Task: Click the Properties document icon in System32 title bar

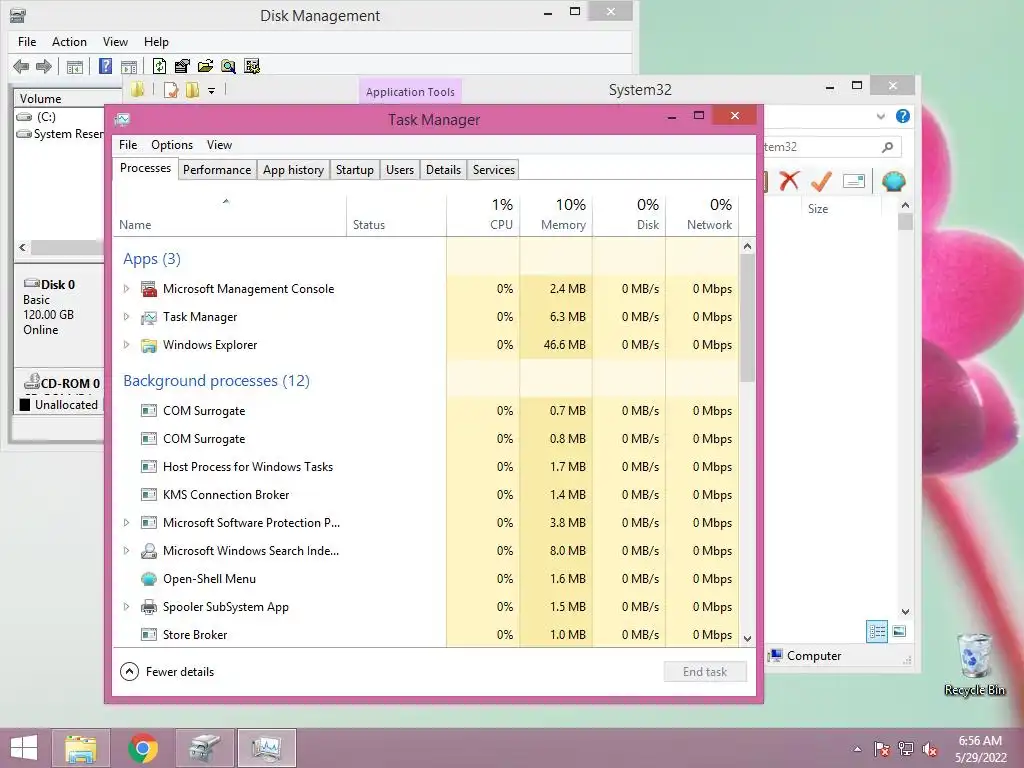Action: pos(171,90)
